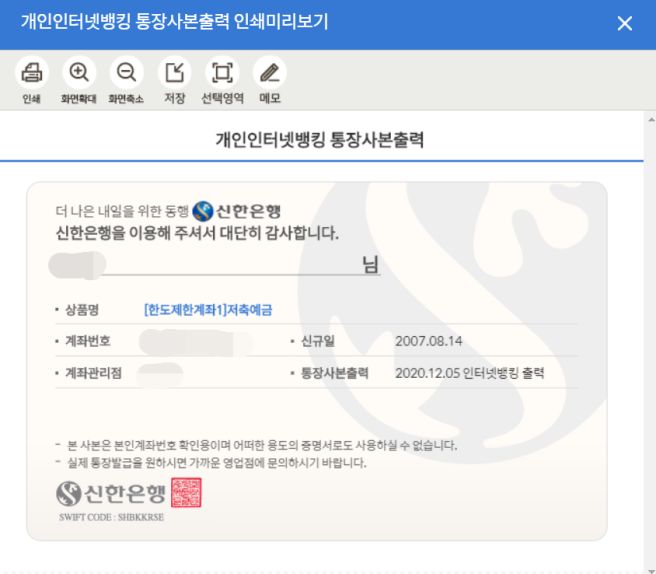Viewport: 656px width, 574px height.
Task: Click the 계좌관리점 label
Action: pyautogui.click(x=94, y=373)
